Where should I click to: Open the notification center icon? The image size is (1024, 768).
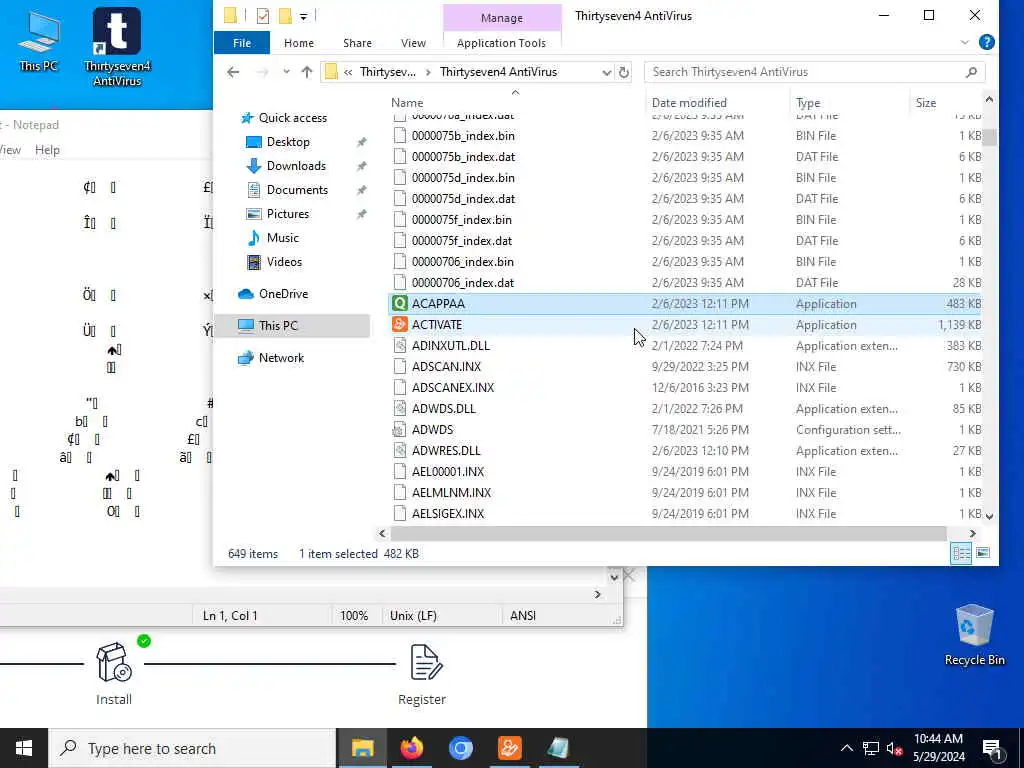993,748
